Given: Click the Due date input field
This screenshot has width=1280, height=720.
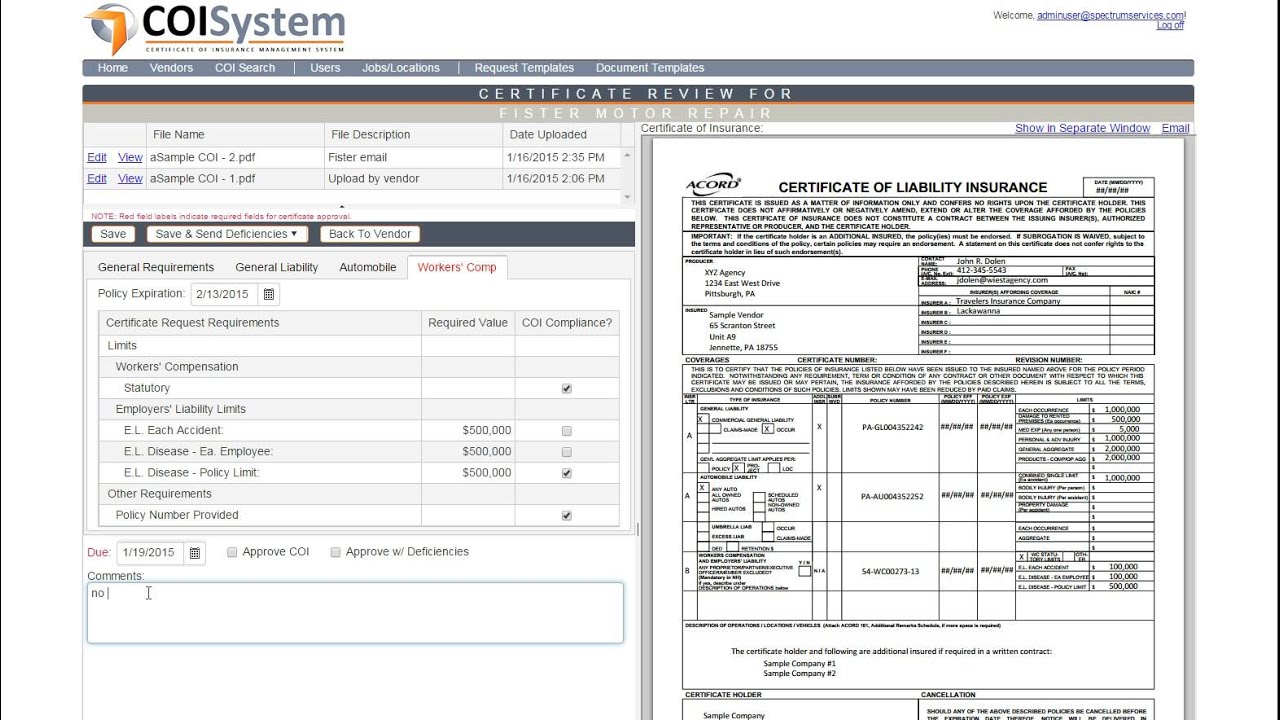Looking at the screenshot, I should tap(150, 552).
